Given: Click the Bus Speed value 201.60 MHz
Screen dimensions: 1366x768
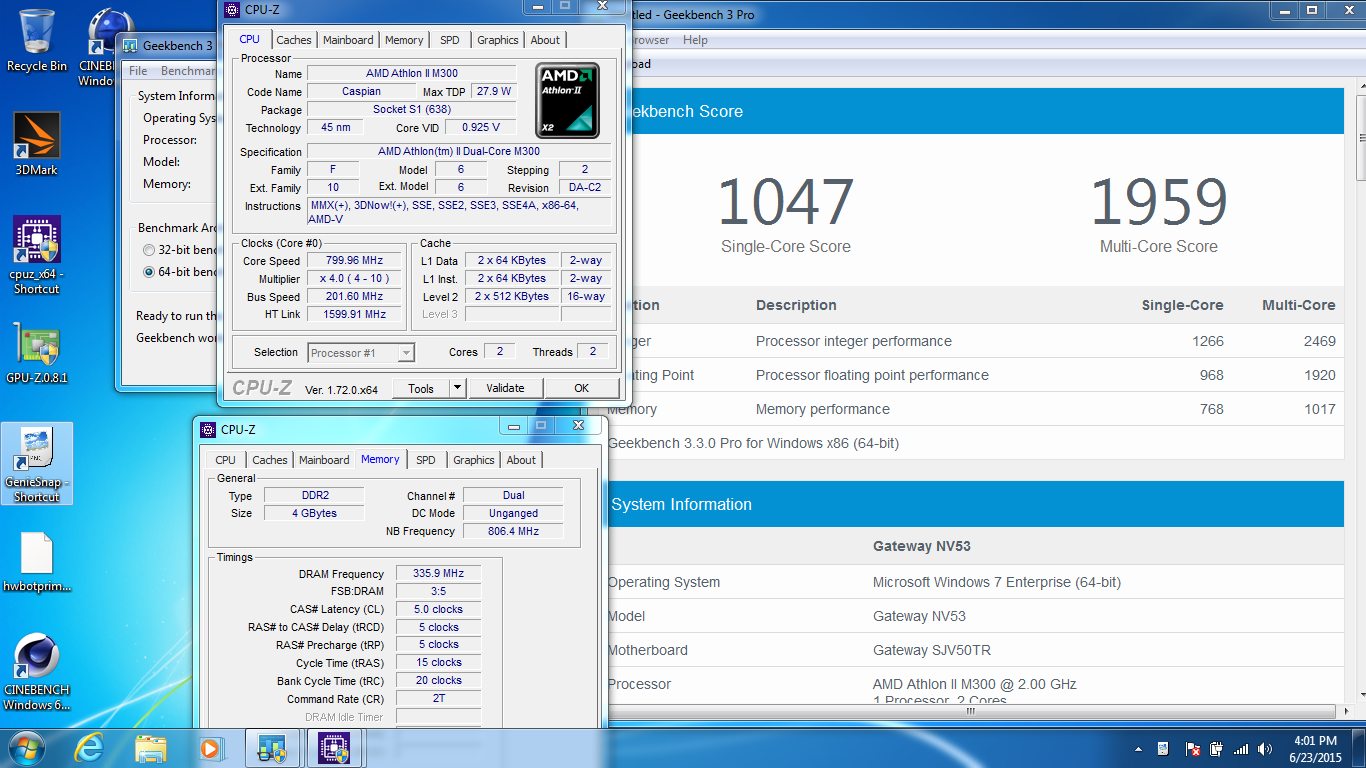Looking at the screenshot, I should (x=354, y=297).
